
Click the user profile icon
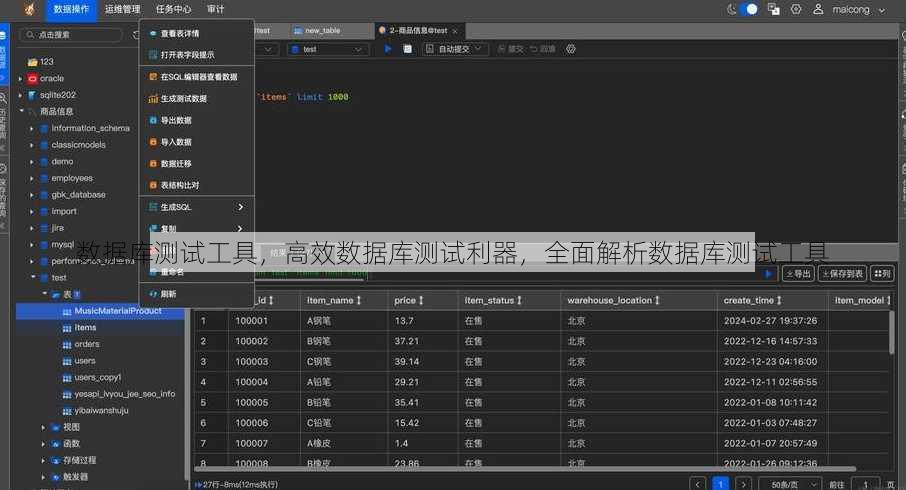pos(818,9)
